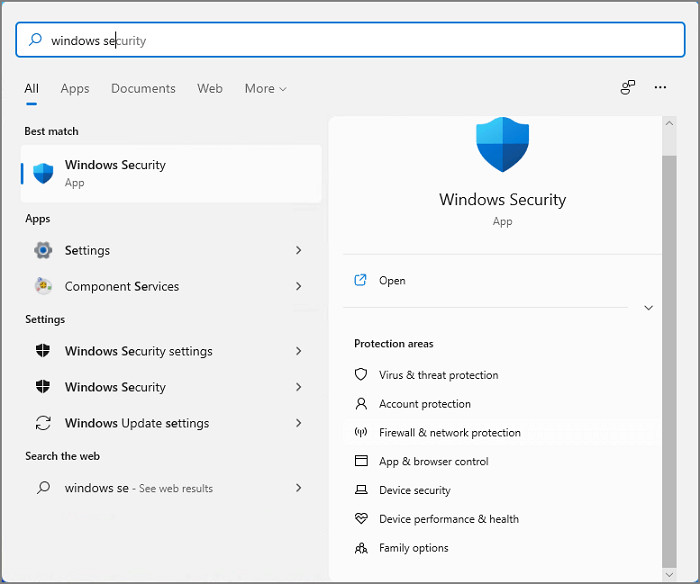
Task: Expand the Windows Update settings arrow
Action: pos(298,423)
